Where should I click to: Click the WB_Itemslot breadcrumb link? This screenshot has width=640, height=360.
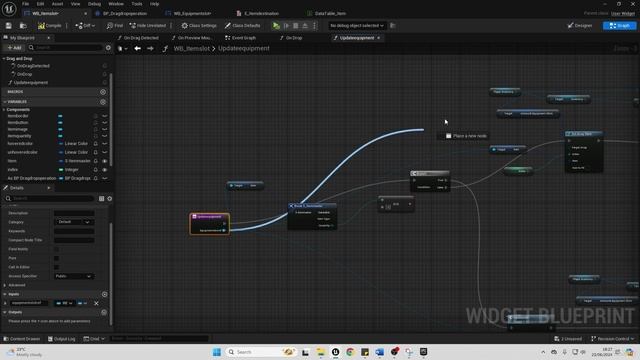pos(191,49)
